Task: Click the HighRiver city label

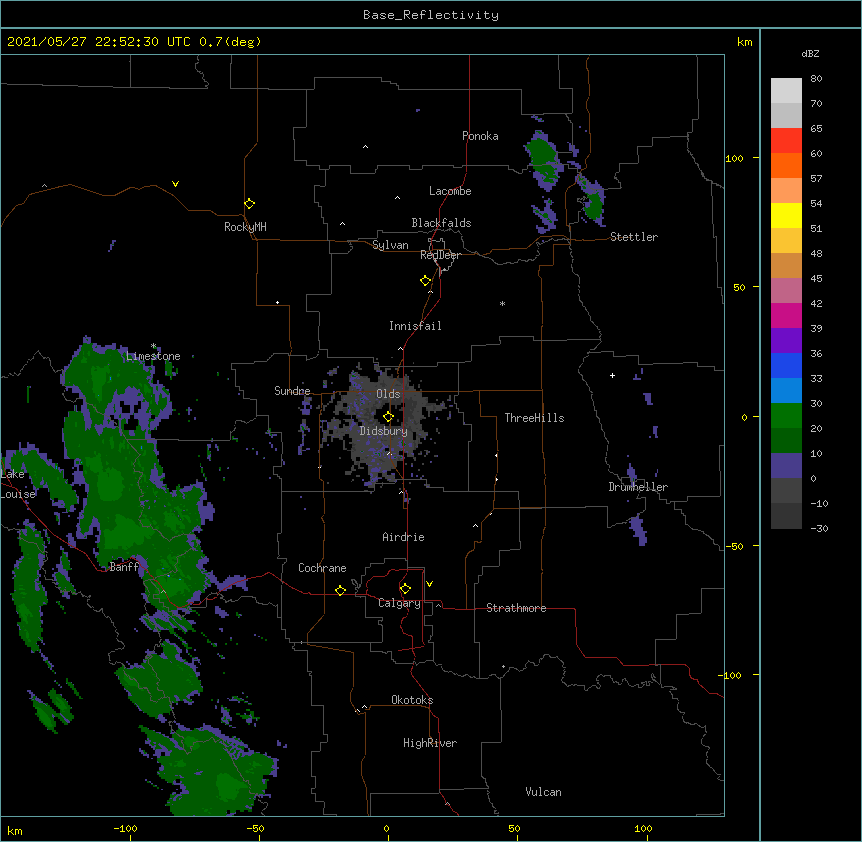Action: (430, 743)
